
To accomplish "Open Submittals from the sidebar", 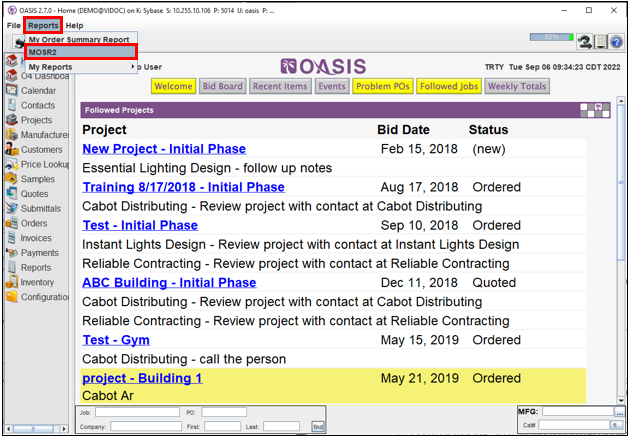I will click(x=34, y=208).
